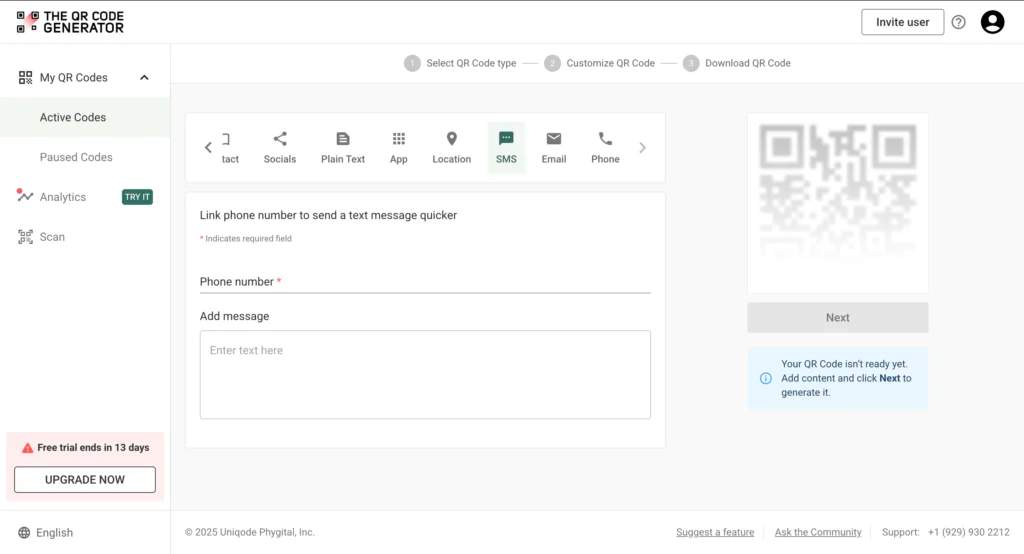Click the Next button
The height and width of the screenshot is (554, 1024).
[x=838, y=318]
